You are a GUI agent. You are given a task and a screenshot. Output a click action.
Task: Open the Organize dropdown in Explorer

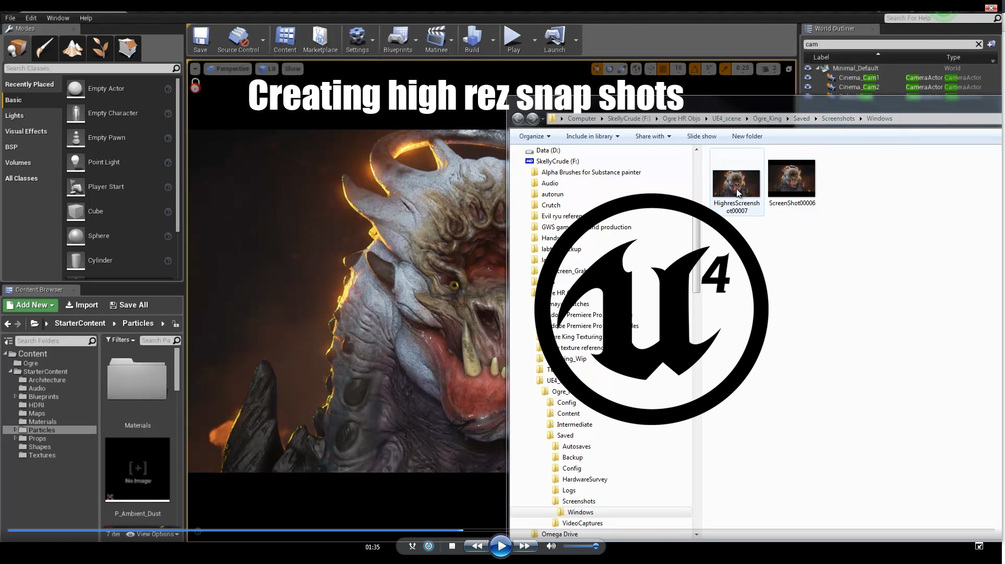[x=535, y=137]
